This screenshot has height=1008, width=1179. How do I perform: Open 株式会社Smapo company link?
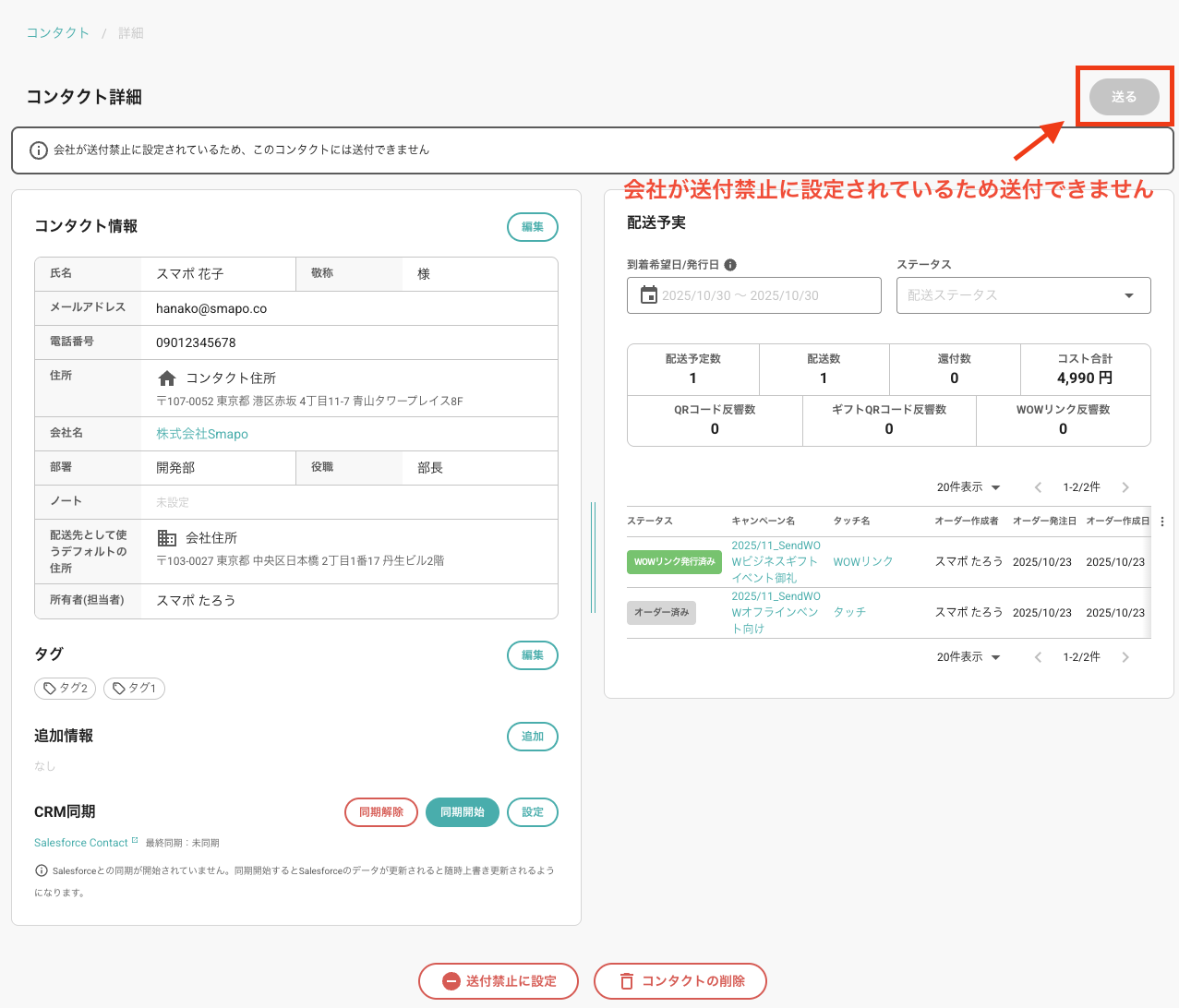(202, 434)
